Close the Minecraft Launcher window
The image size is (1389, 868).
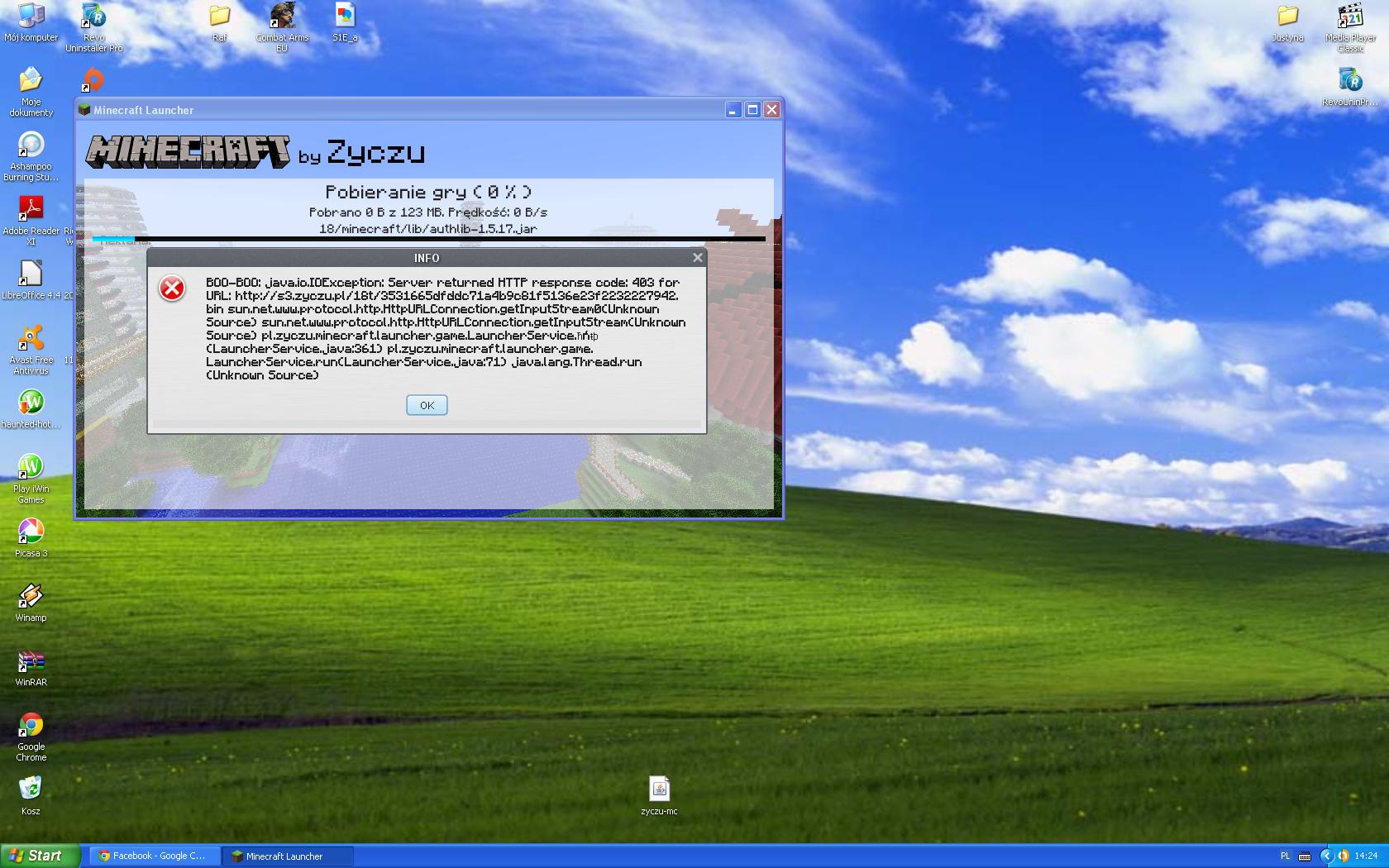coord(771,110)
